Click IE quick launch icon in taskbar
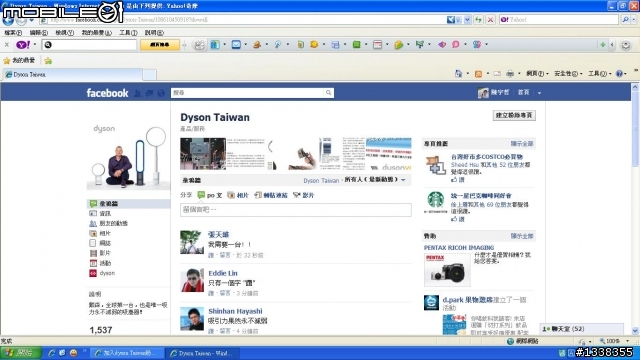The image size is (640, 360). (51, 353)
